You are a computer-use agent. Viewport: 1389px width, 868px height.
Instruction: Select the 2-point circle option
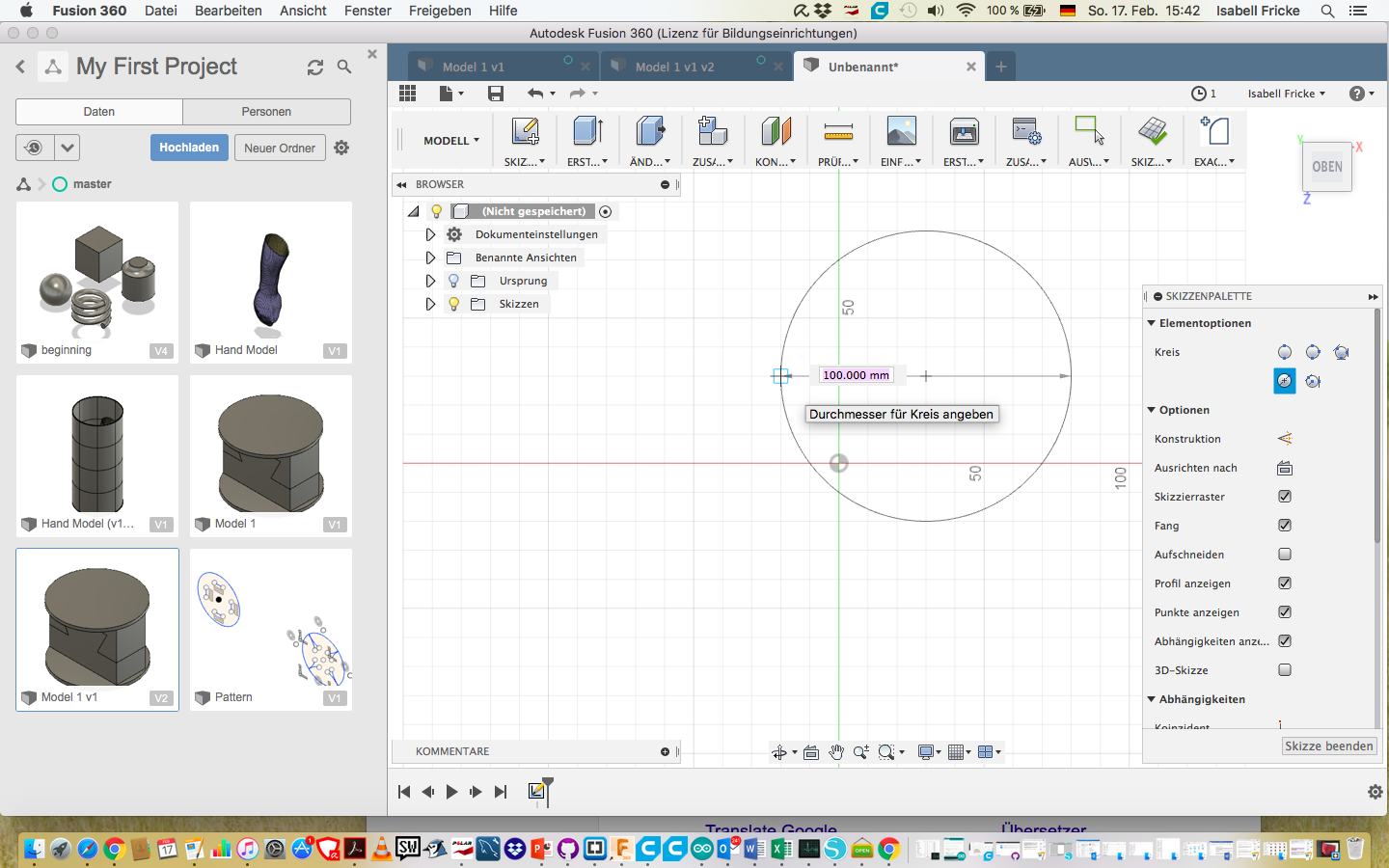pos(1313,352)
